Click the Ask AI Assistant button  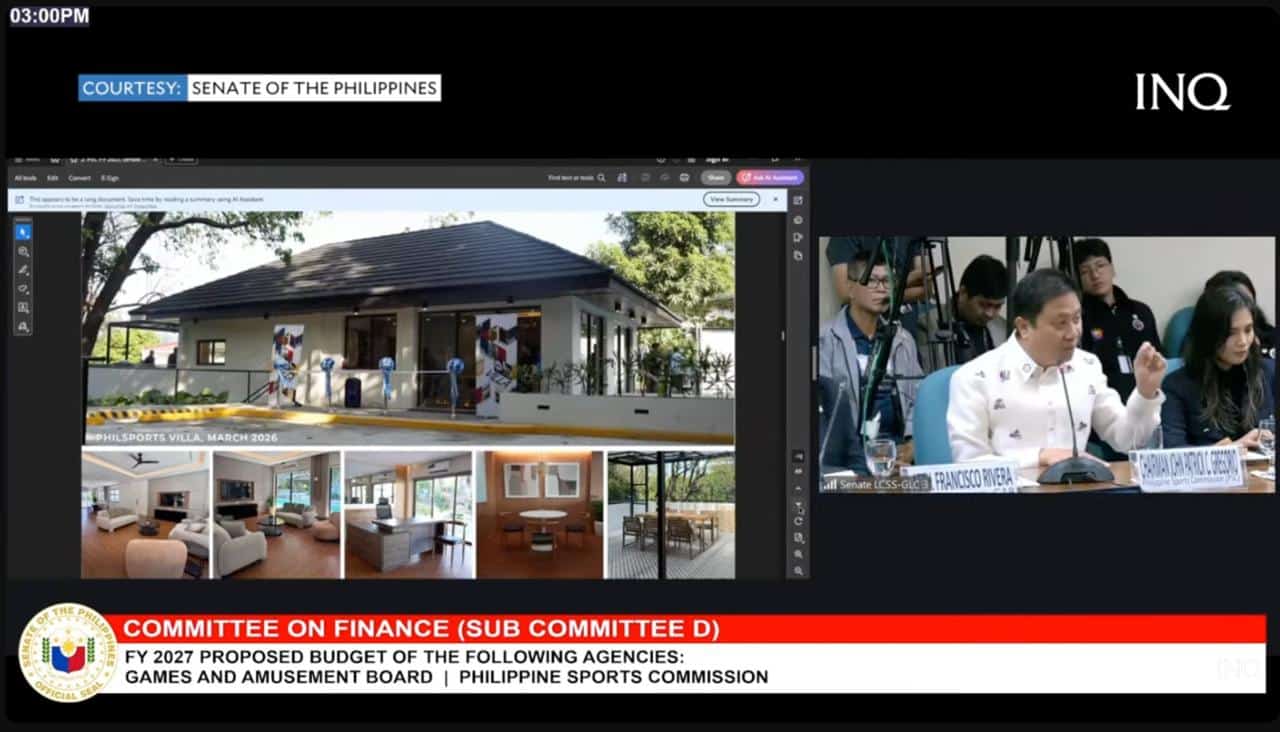click(770, 177)
